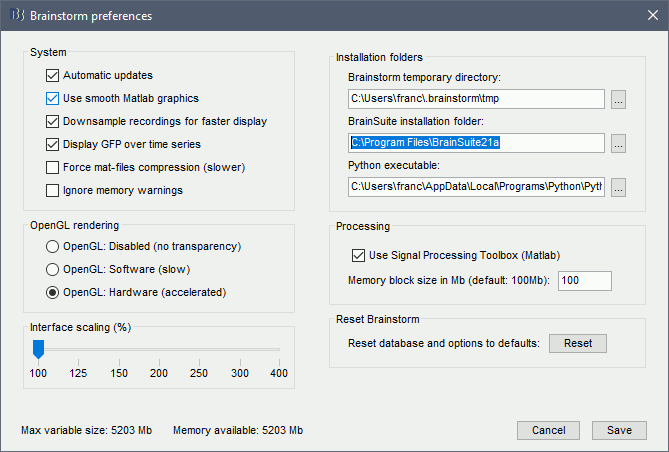Image resolution: width=669 pixels, height=452 pixels.
Task: Browse for BrainSuite installation folder
Action: [618, 143]
